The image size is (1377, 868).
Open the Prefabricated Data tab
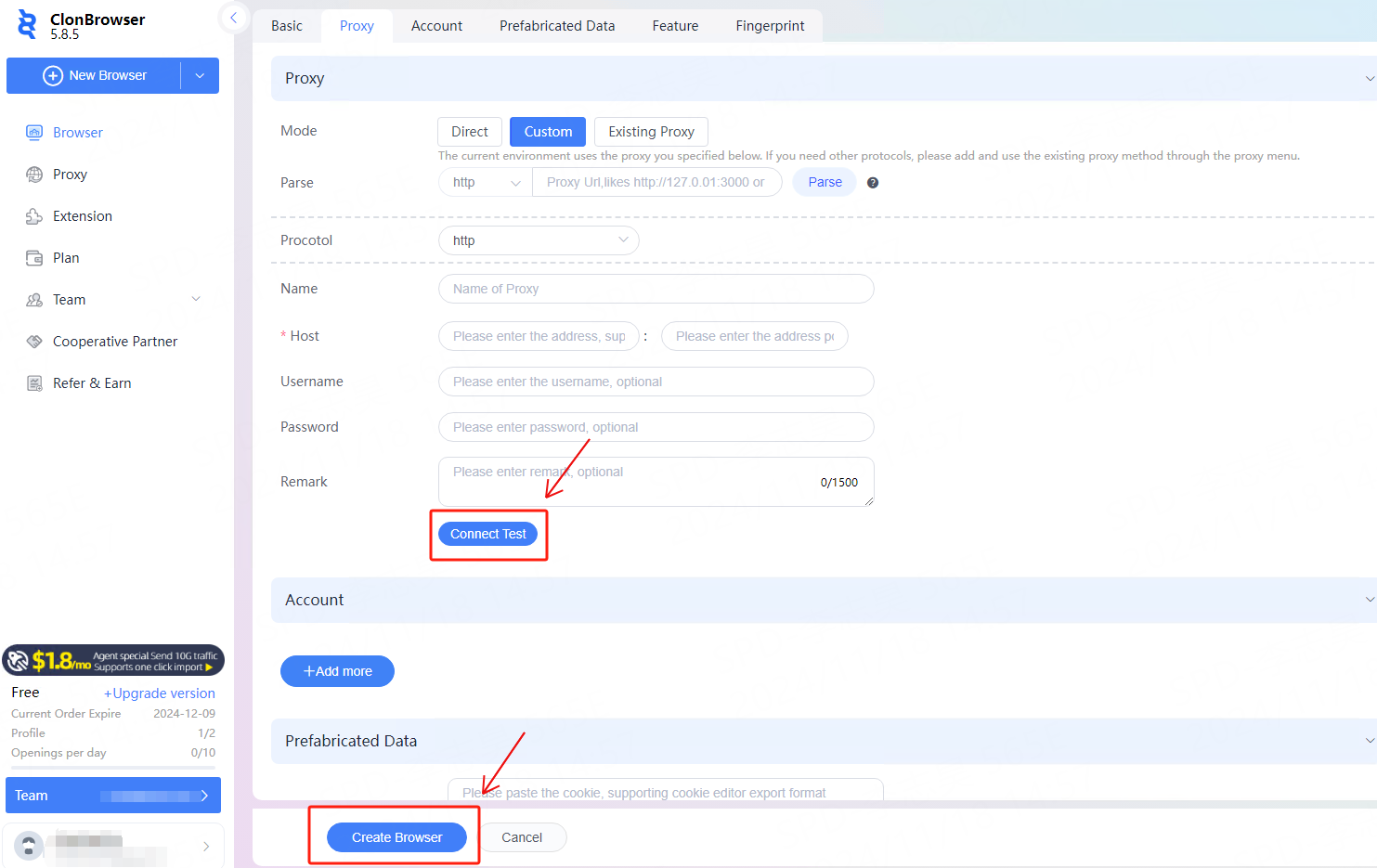point(557,26)
